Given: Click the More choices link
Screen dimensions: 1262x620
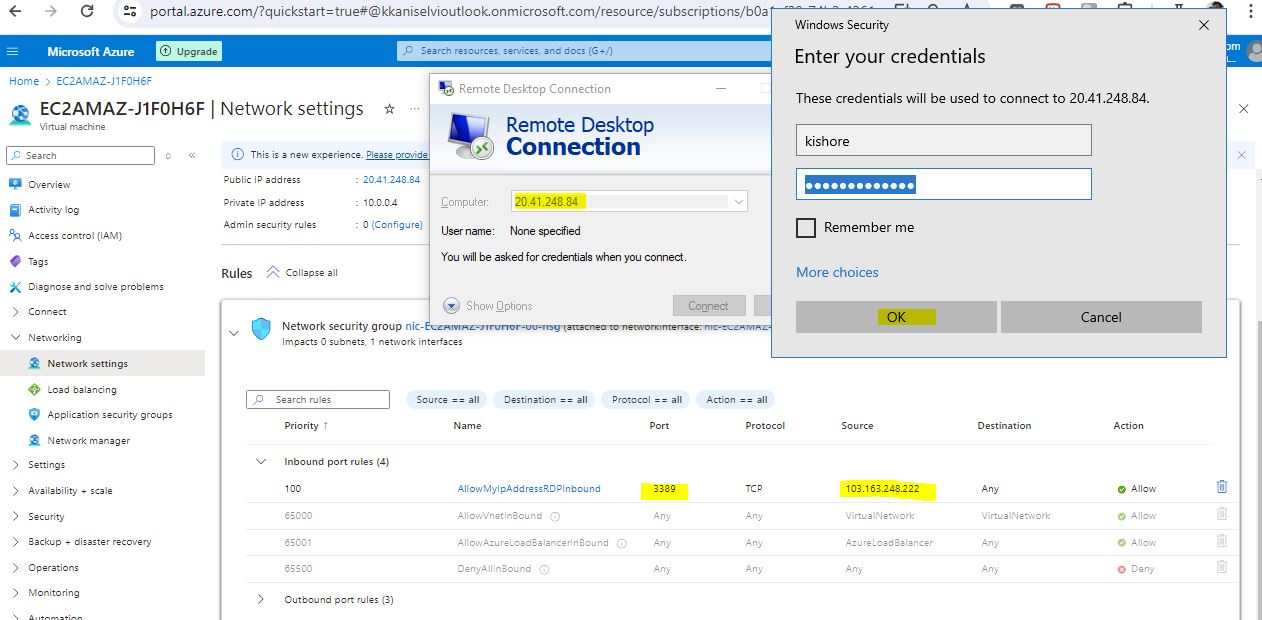Looking at the screenshot, I should click(837, 272).
